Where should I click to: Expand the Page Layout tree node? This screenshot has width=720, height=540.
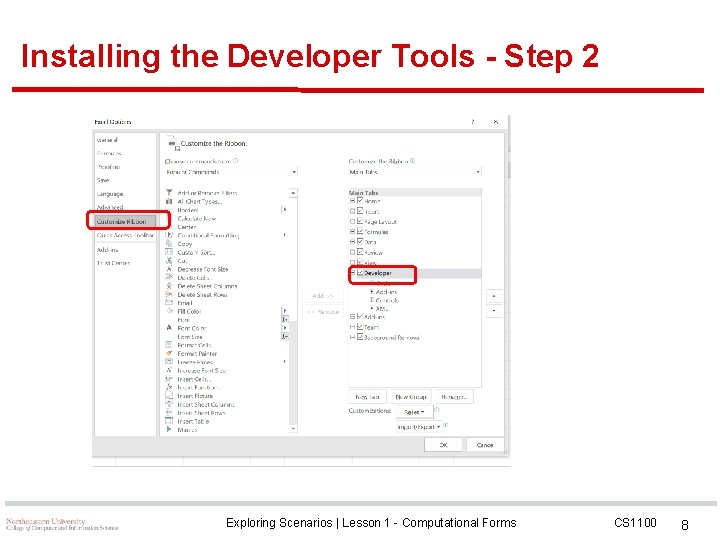(x=352, y=221)
